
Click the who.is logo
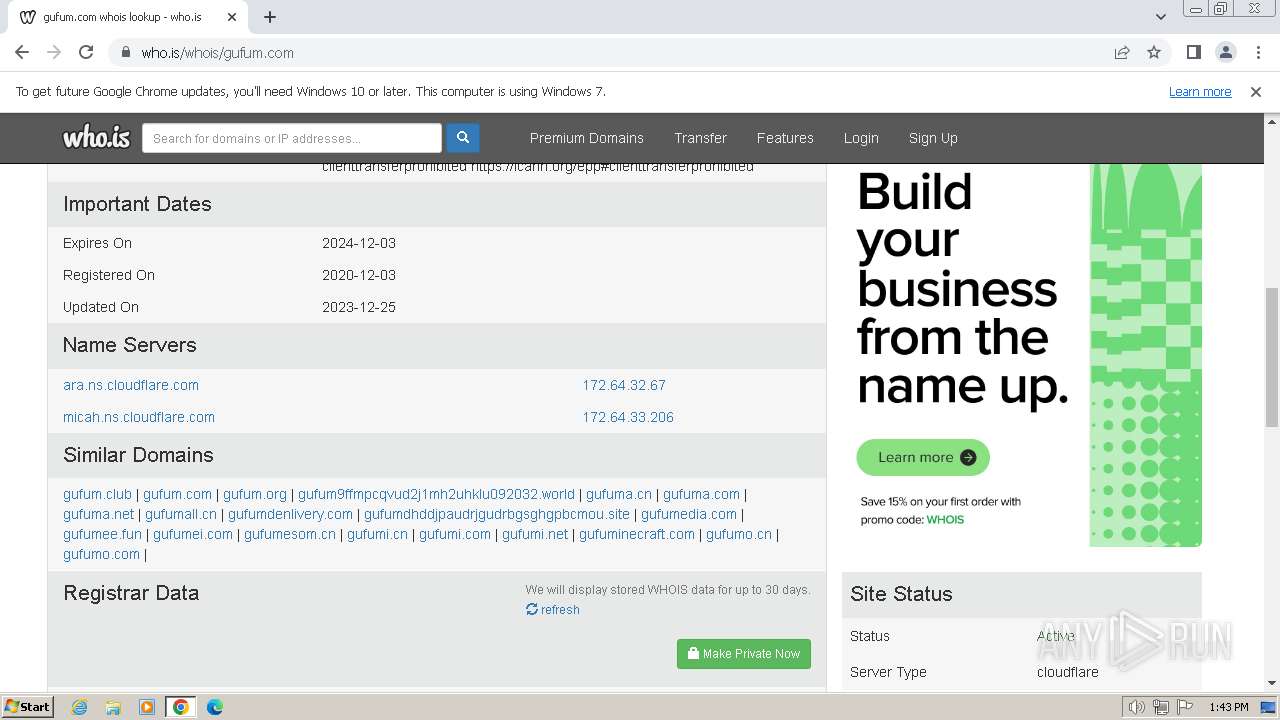click(x=97, y=138)
